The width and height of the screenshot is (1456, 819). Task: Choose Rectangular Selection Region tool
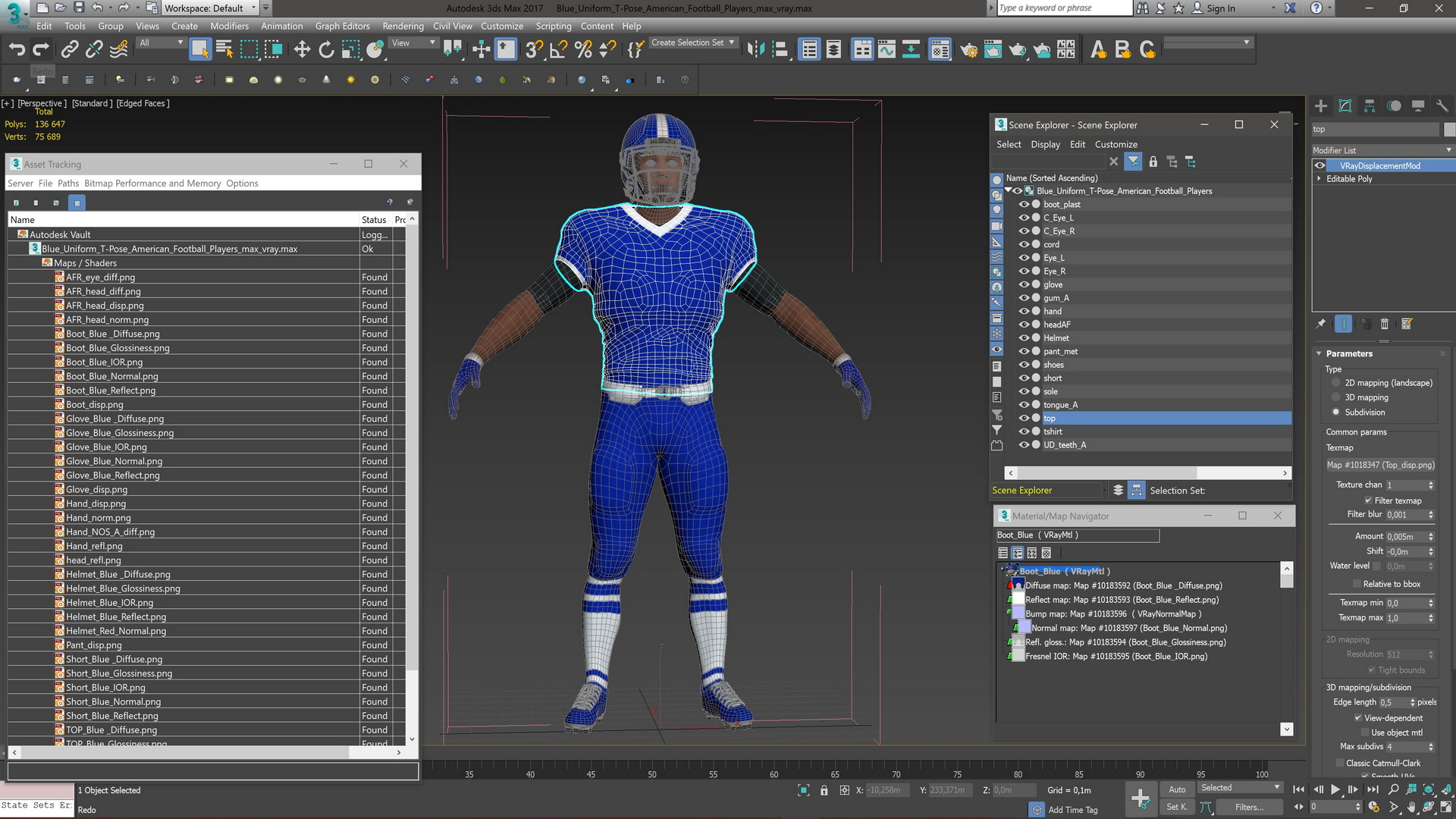click(249, 50)
